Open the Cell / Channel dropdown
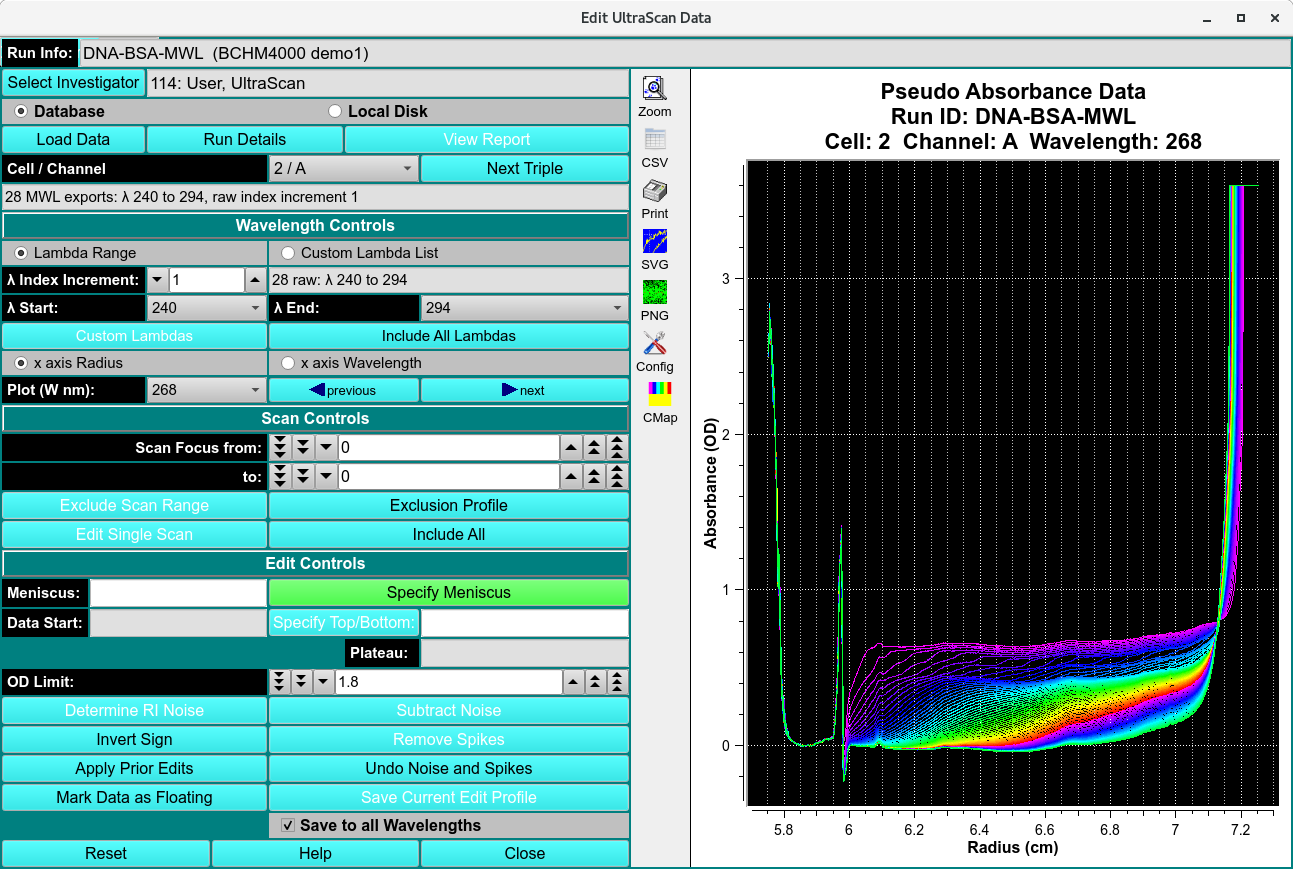Viewport: 1293px width, 869px height. coord(343,169)
